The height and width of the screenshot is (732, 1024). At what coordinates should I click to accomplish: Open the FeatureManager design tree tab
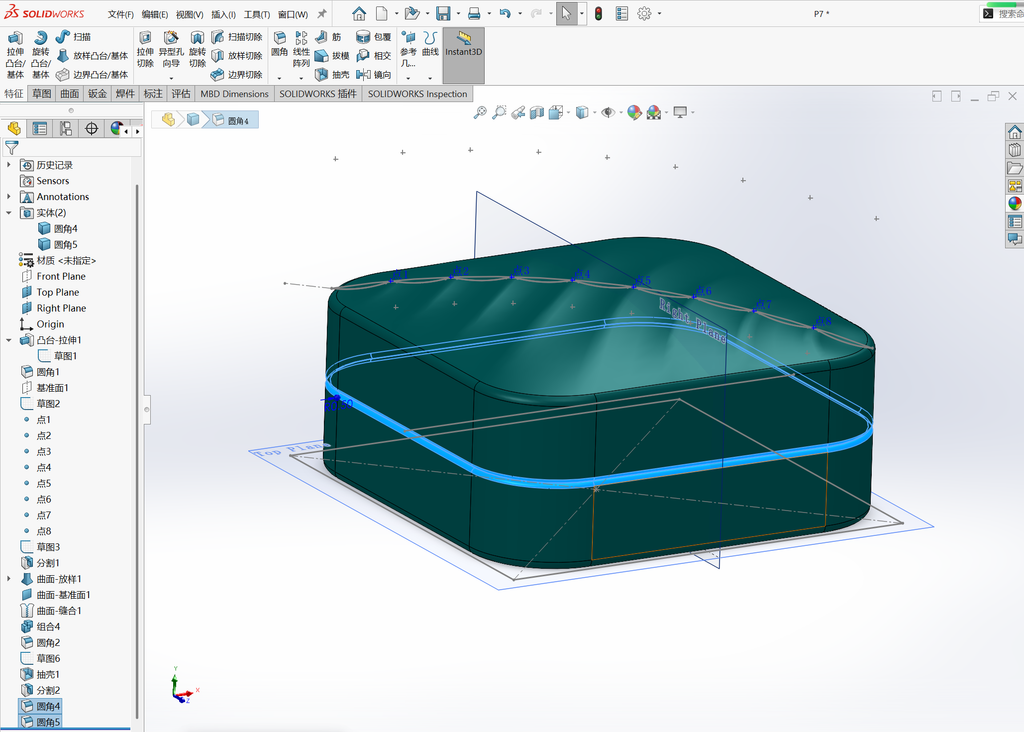(14, 129)
